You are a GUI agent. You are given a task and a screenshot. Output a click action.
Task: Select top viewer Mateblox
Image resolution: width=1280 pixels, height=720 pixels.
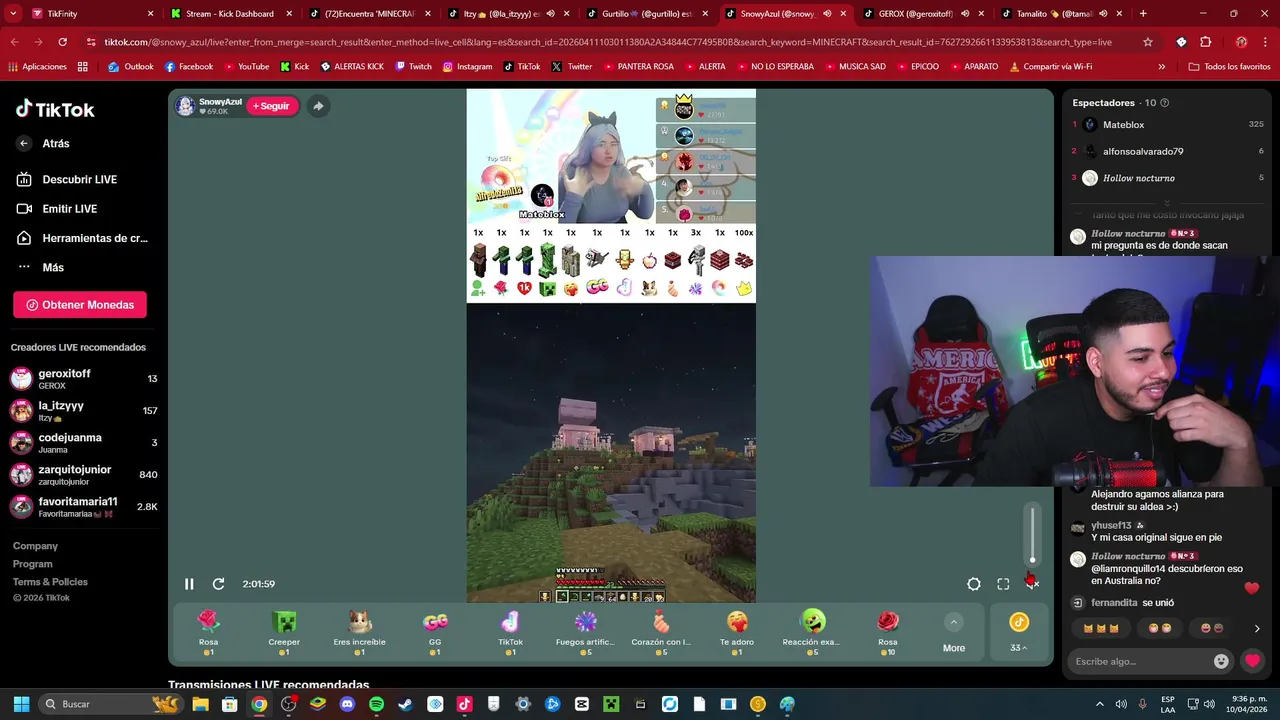tap(1168, 125)
